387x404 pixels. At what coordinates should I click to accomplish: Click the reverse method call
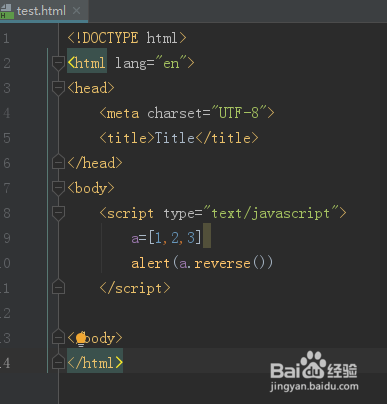coord(222,263)
